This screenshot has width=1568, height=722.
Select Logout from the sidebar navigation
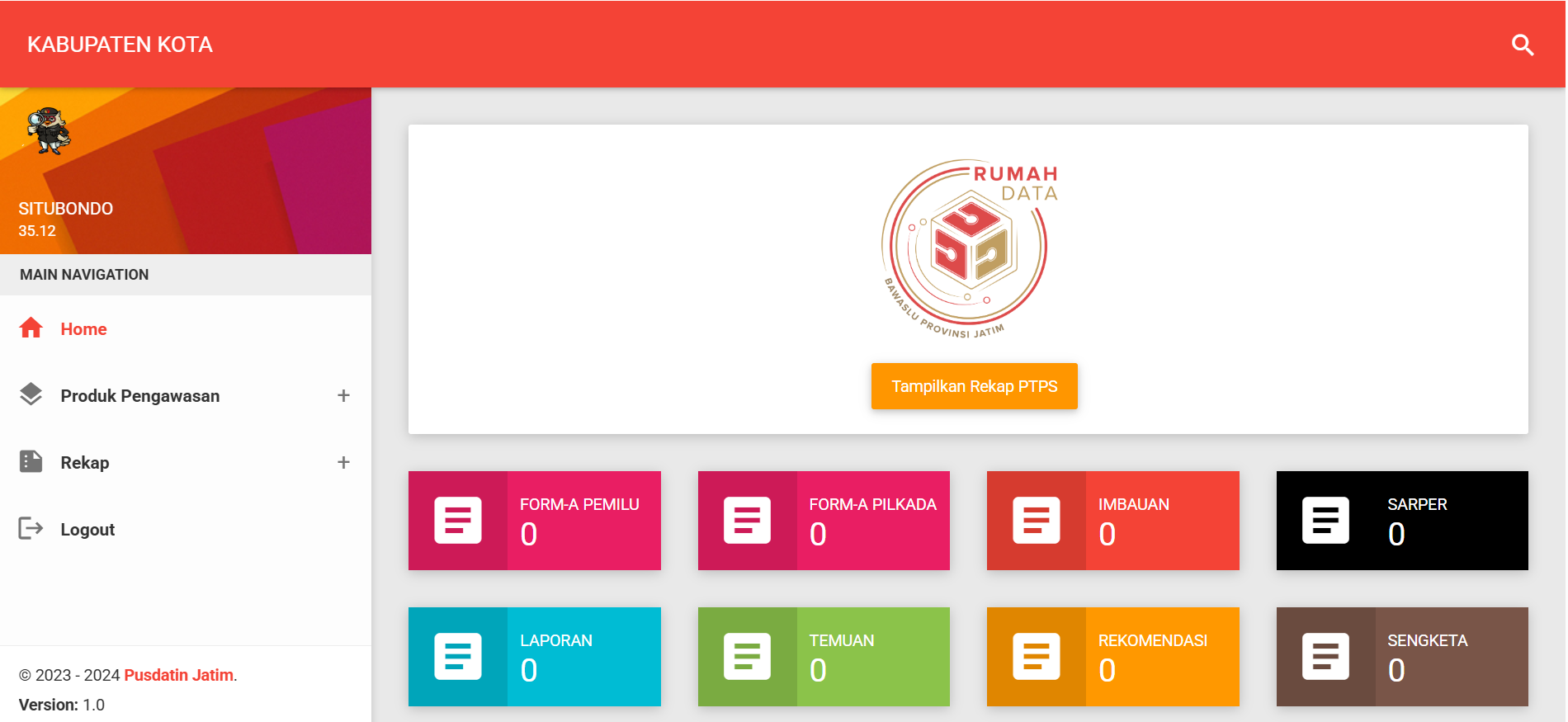click(x=87, y=530)
